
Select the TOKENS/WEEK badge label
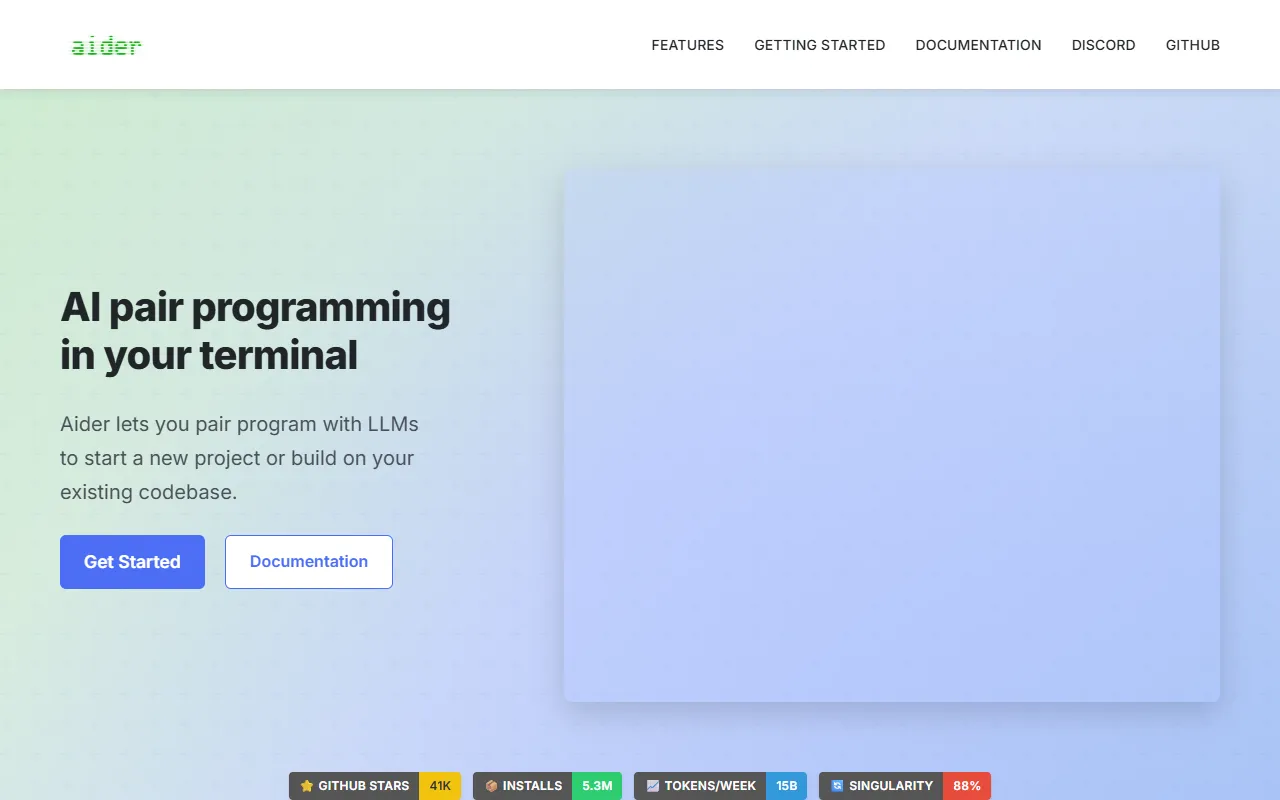(x=710, y=786)
